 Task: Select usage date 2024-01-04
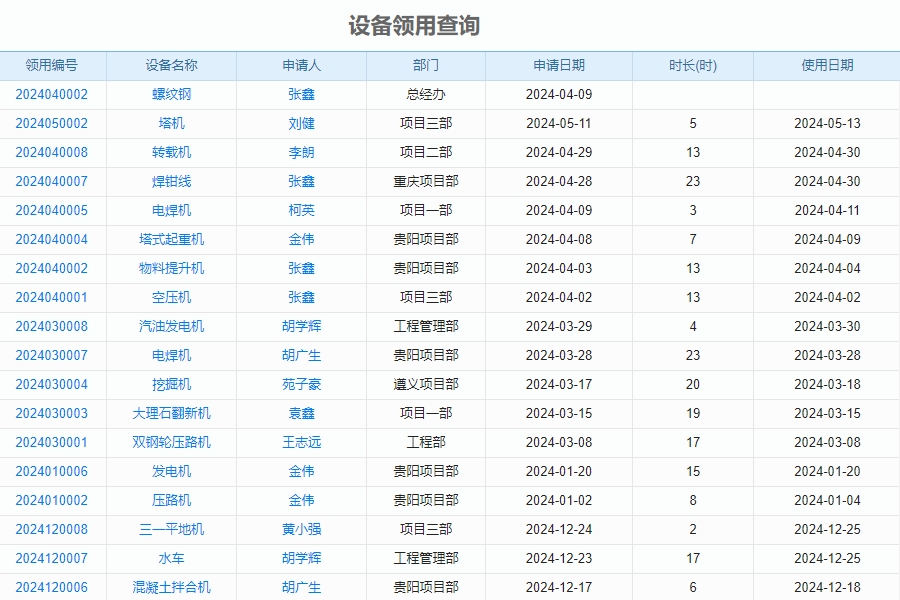coord(827,500)
